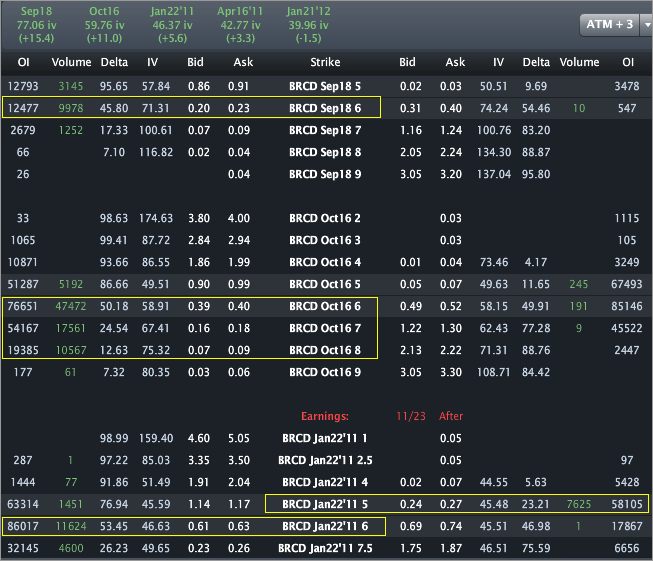Select the BRCD Jan22'11 1 strike

[325, 438]
